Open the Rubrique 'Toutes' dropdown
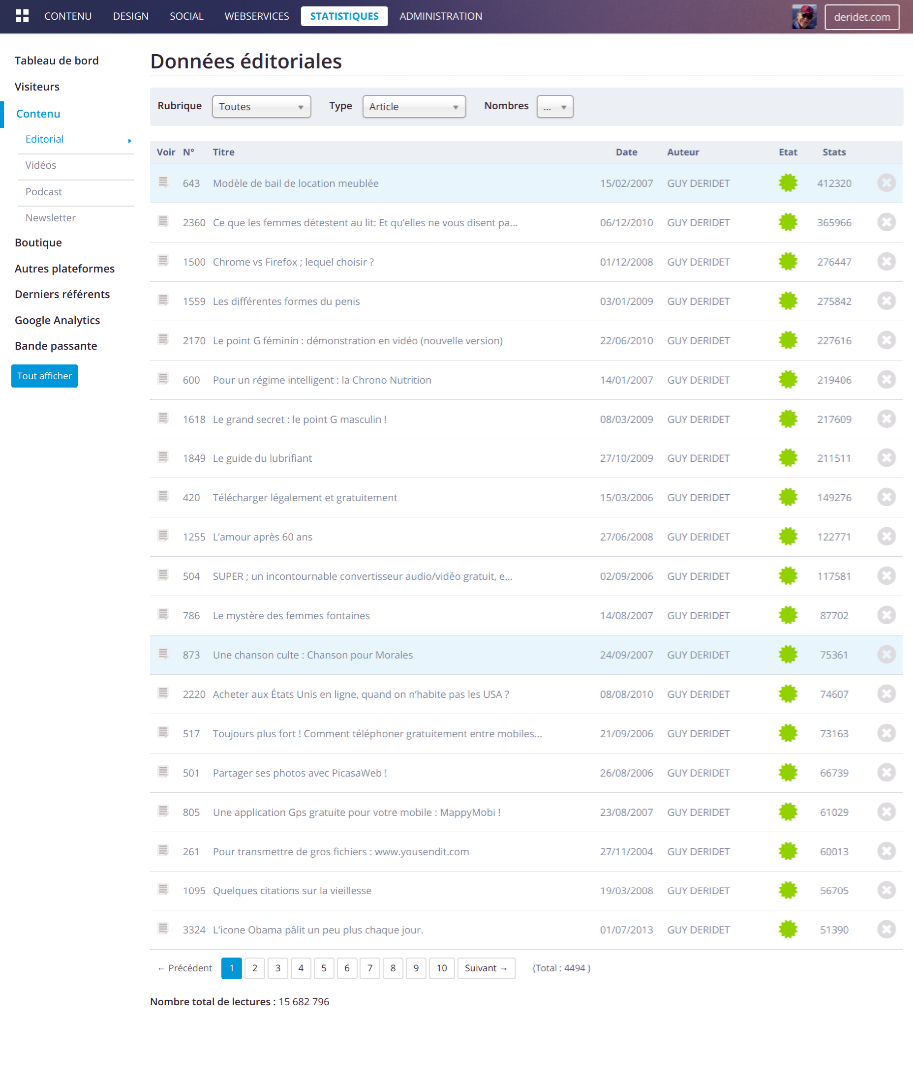Viewport: 913px width, 1072px height. (261, 107)
